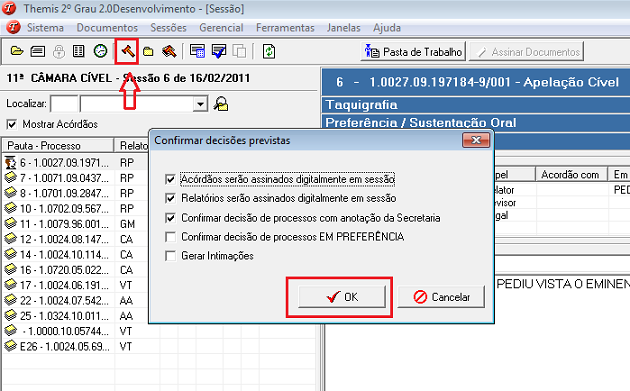Viewport: 630px width, 391px height.
Task: Click the green refresh document icon
Action: 269,51
